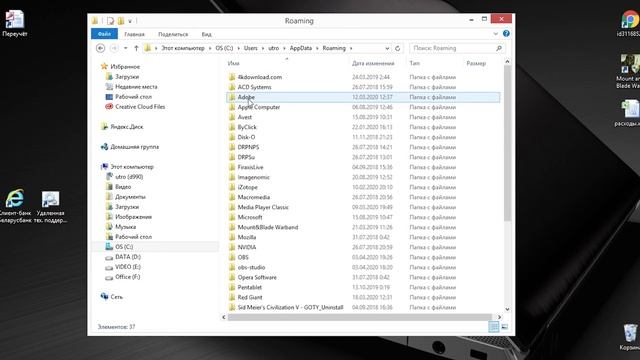Screen dimensions: 640x360
Task: Click OS (C:) in the address breadcrumb
Action: pyautogui.click(x=224, y=48)
